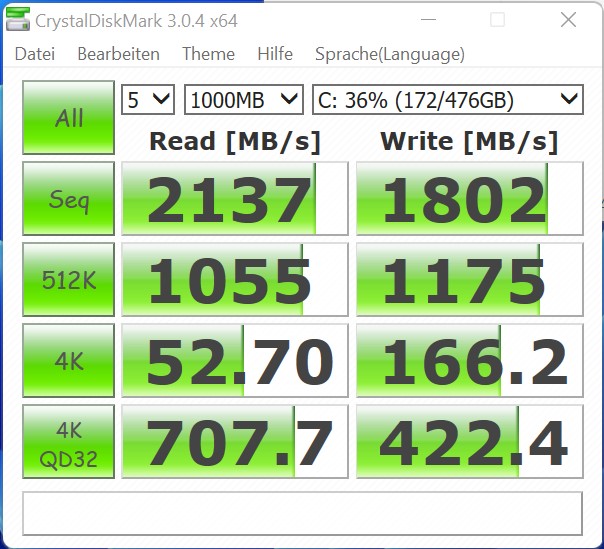604x549 pixels.
Task: Expand the test size dropdown showing 1000MB
Action: 244,100
